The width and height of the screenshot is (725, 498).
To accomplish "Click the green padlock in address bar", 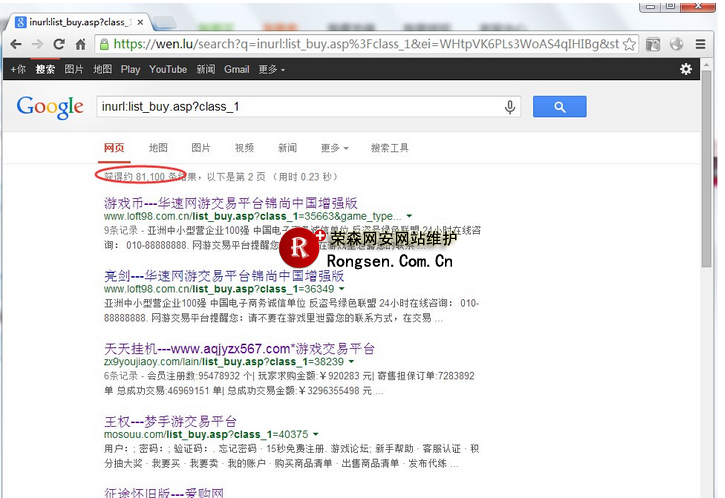I will (104, 44).
